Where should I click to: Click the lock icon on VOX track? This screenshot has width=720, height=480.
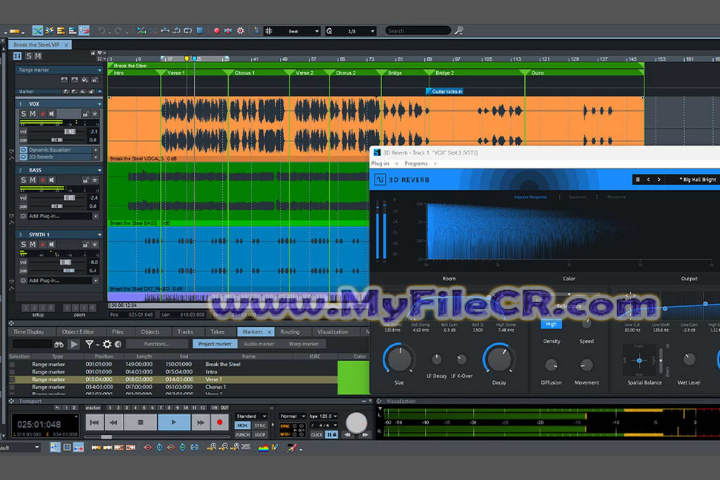[x=86, y=113]
